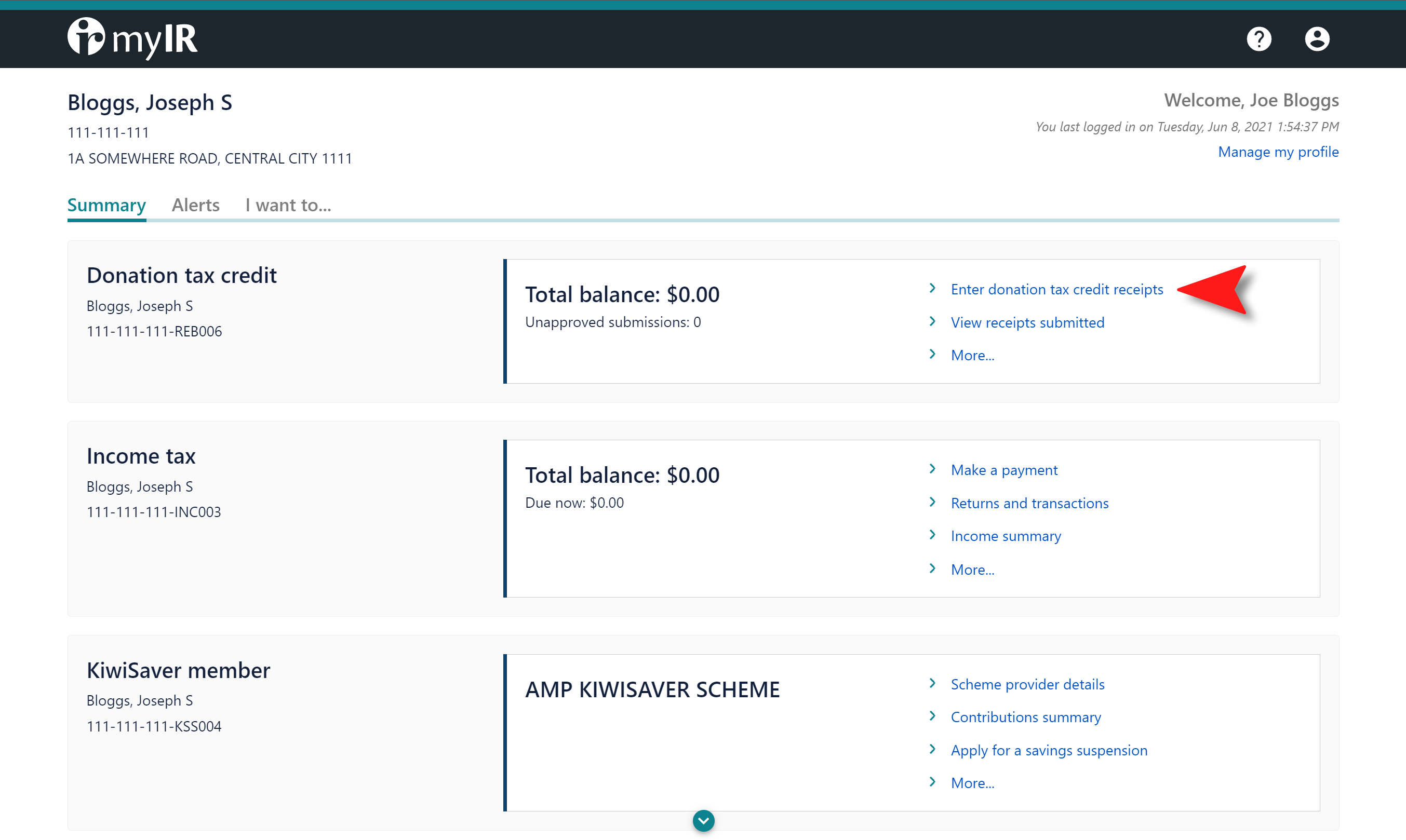Click Donation tax credit Total balance amount
The image size is (1406, 840).
point(692,294)
